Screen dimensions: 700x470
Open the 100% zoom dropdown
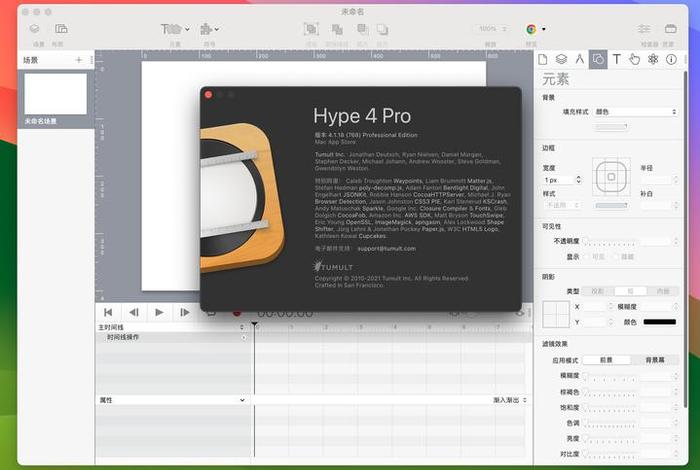[491, 29]
